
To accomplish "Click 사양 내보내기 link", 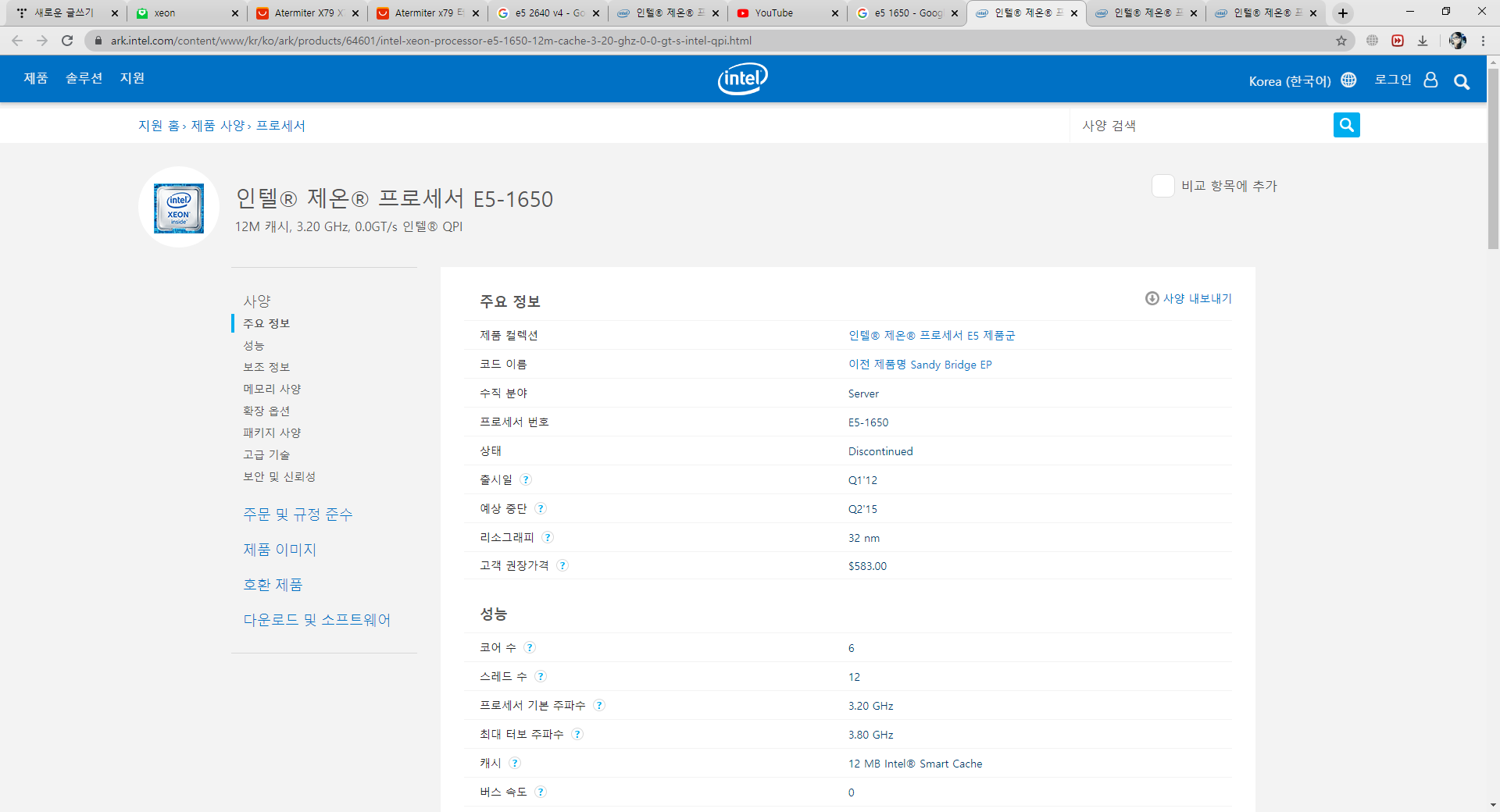I will (x=1197, y=298).
